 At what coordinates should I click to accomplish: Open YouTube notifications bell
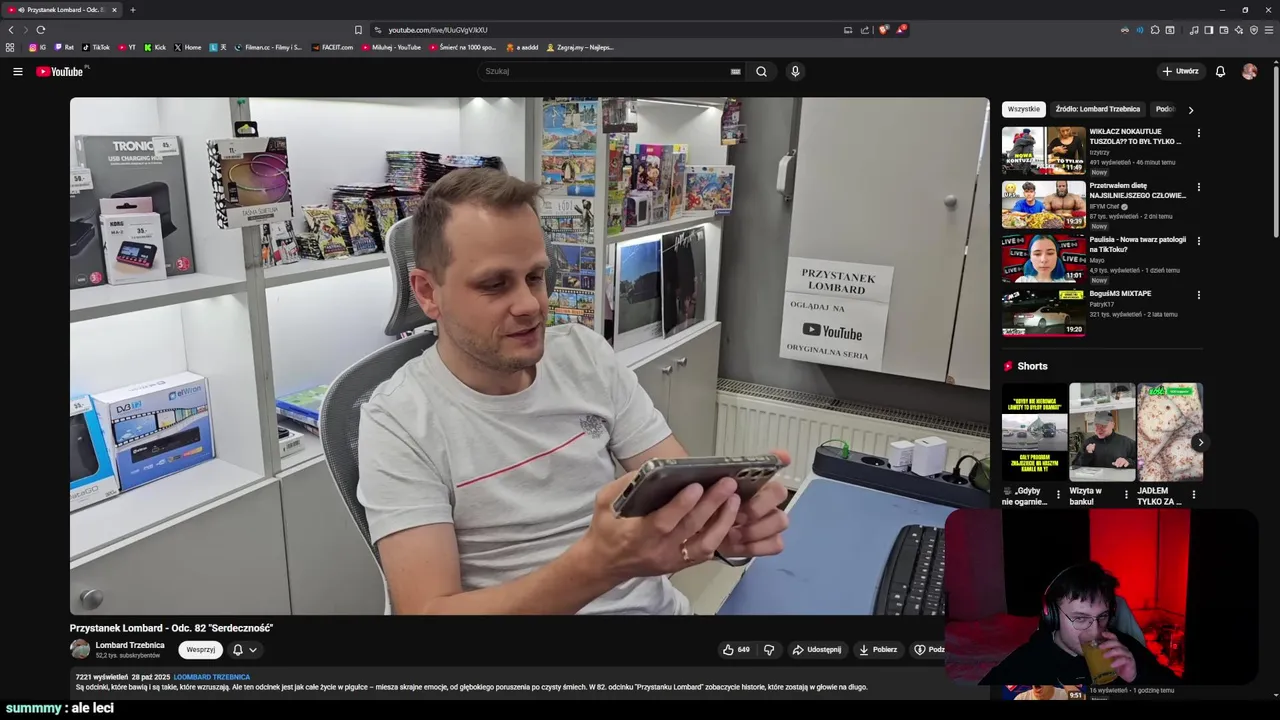(x=1220, y=71)
